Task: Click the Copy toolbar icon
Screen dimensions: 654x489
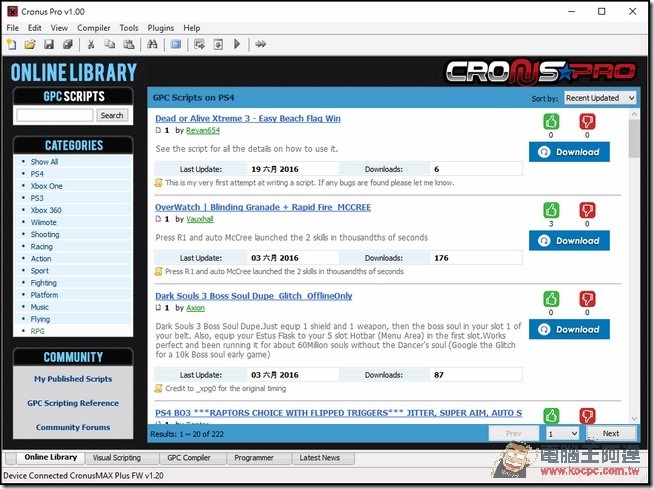Action: [110, 44]
